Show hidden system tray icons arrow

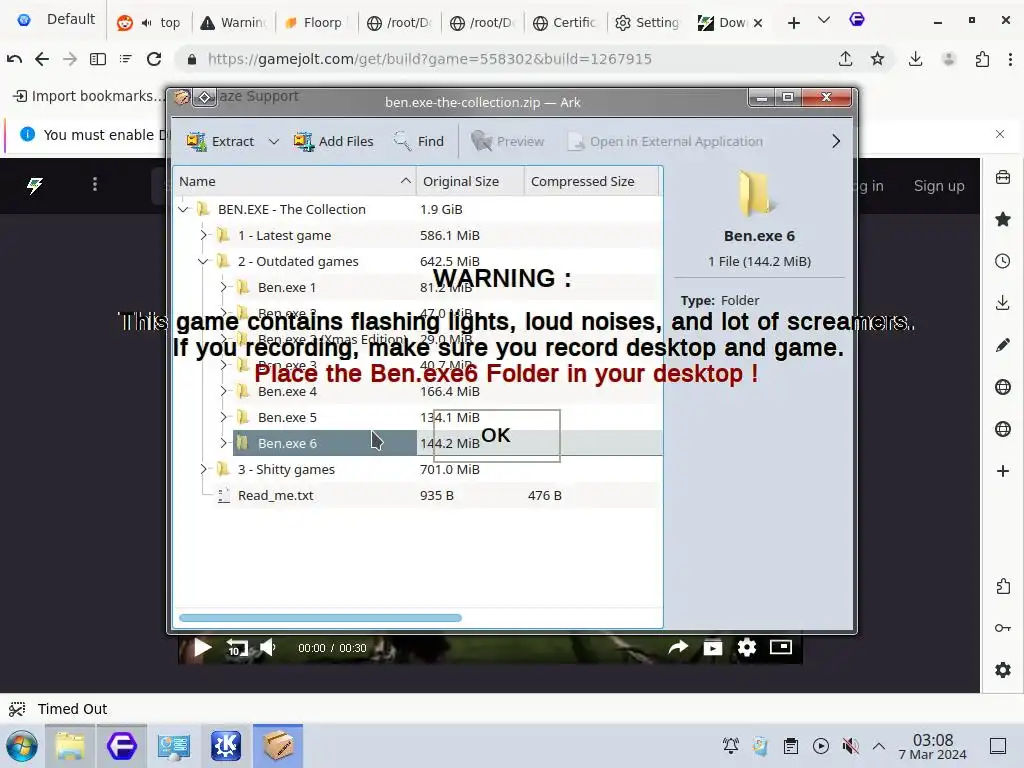point(879,746)
